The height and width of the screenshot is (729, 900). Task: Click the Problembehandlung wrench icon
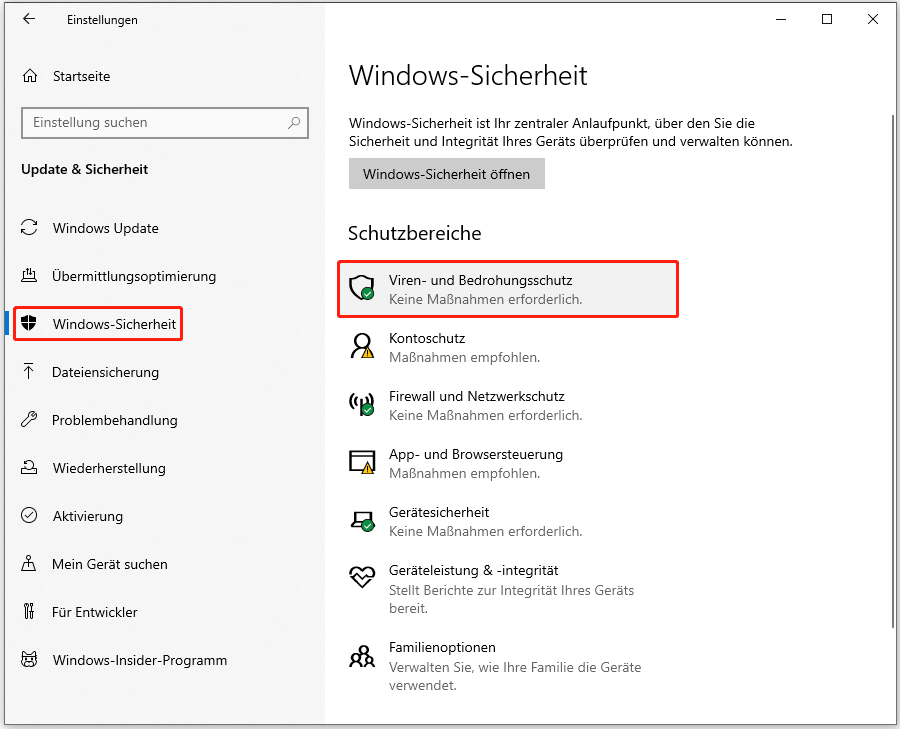pos(29,419)
